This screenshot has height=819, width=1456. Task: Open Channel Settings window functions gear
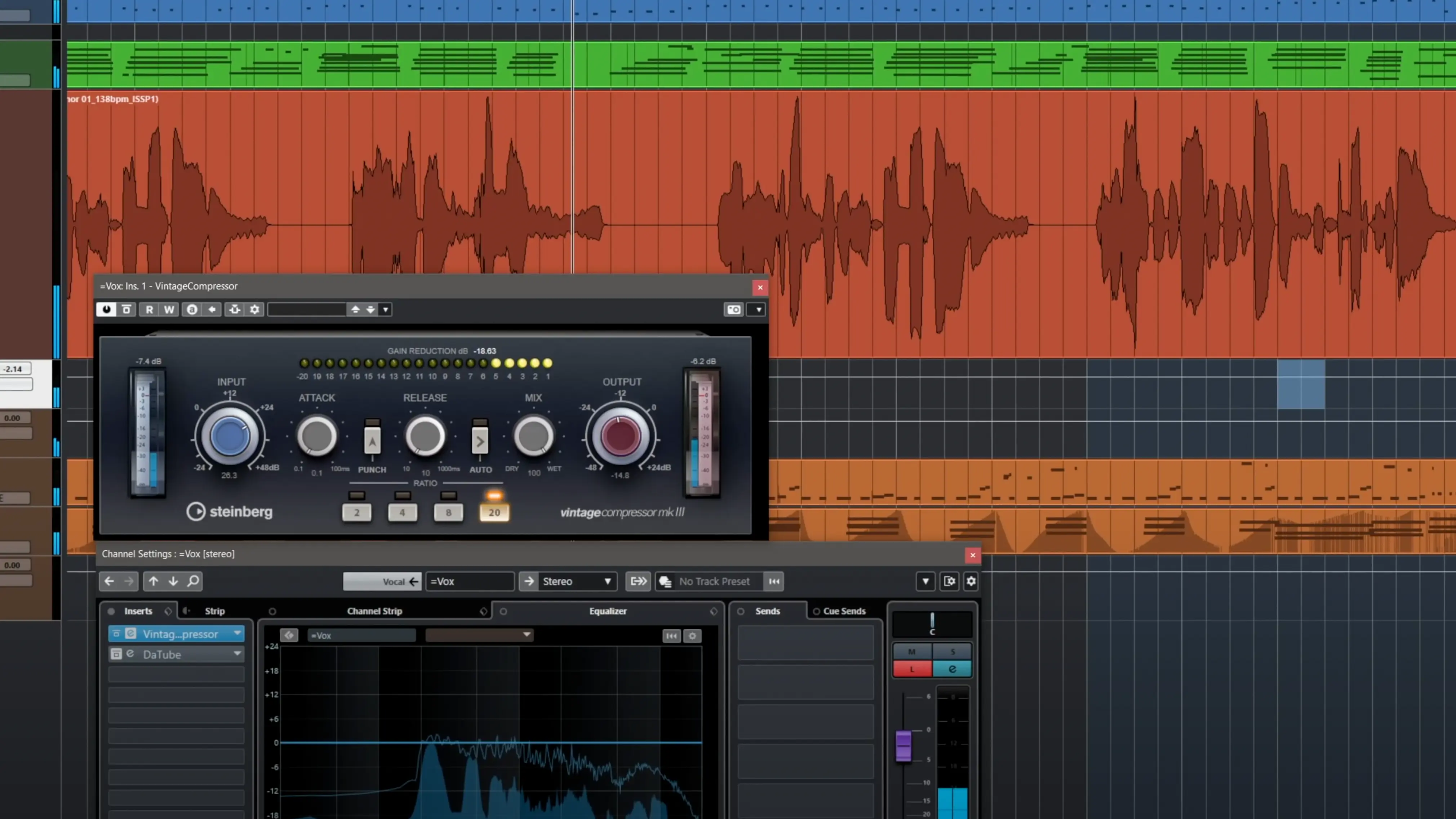click(971, 581)
